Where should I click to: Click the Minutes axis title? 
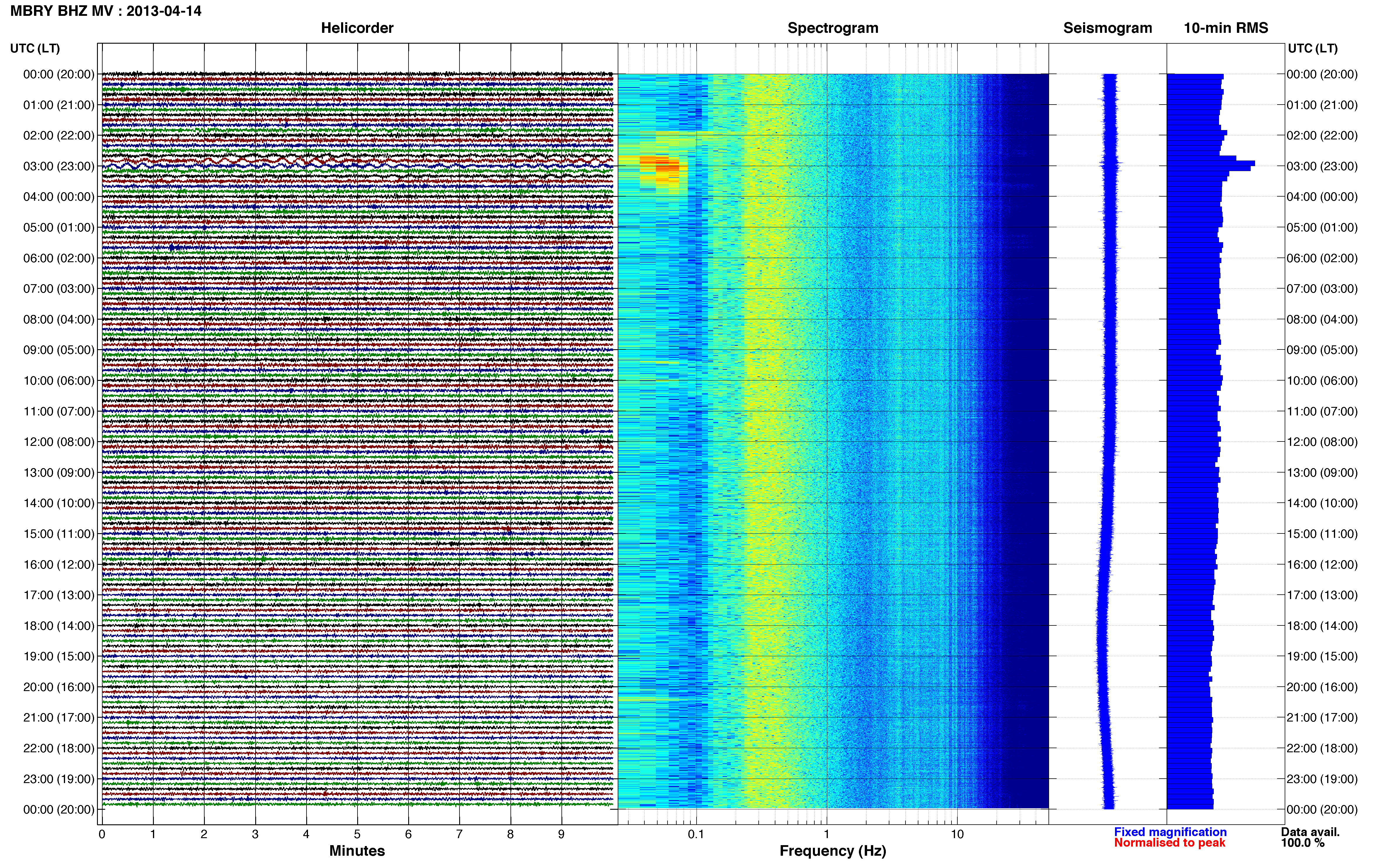357,851
